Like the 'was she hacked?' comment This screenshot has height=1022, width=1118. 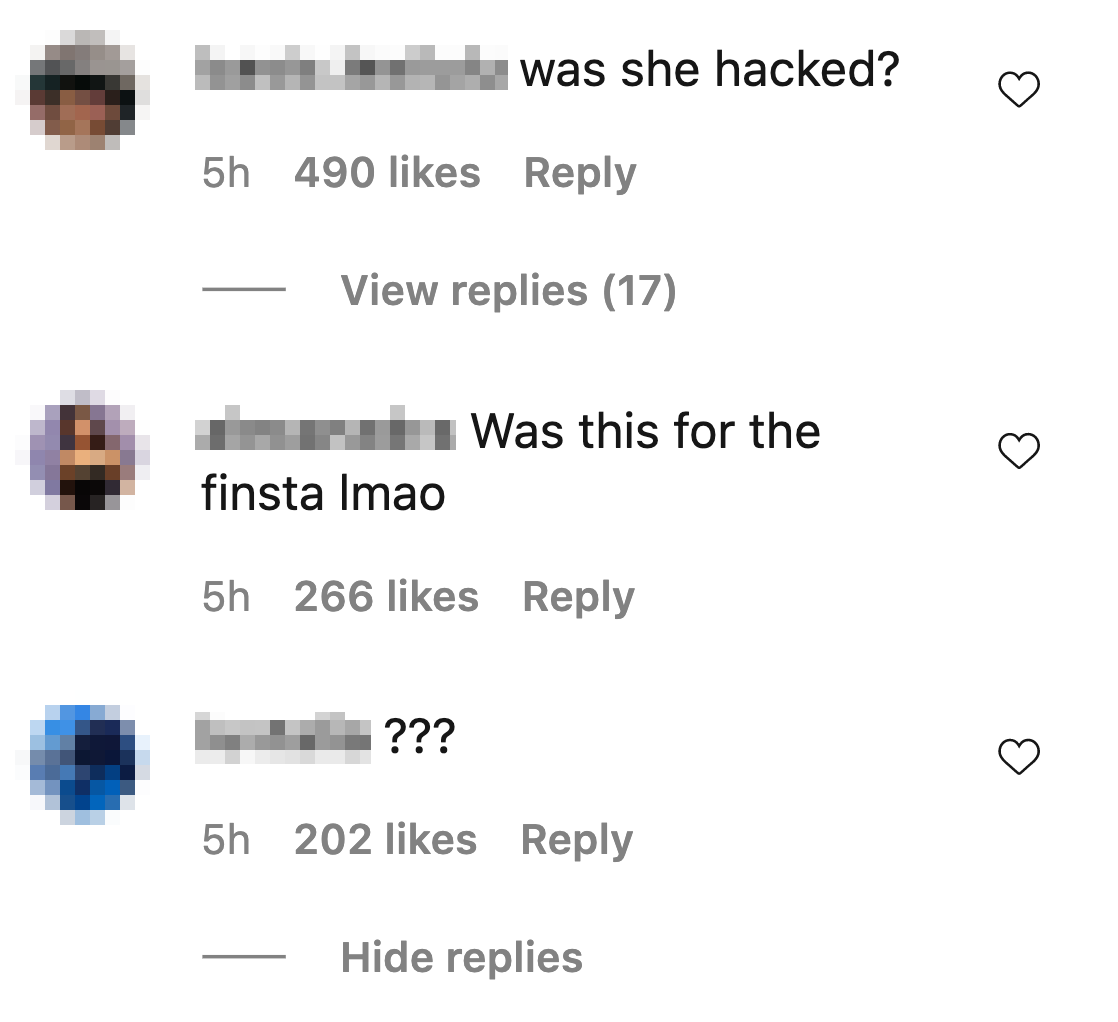tap(1018, 89)
